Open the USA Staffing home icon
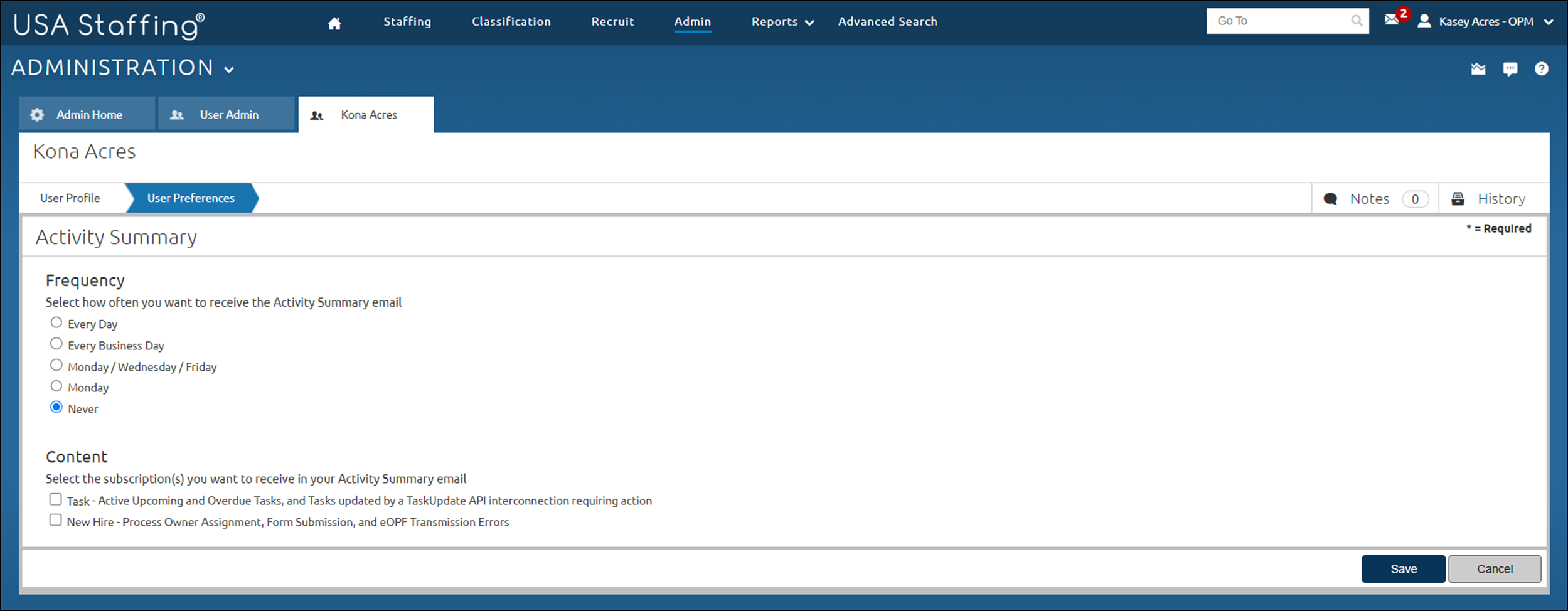Image resolution: width=1568 pixels, height=611 pixels. 334,22
